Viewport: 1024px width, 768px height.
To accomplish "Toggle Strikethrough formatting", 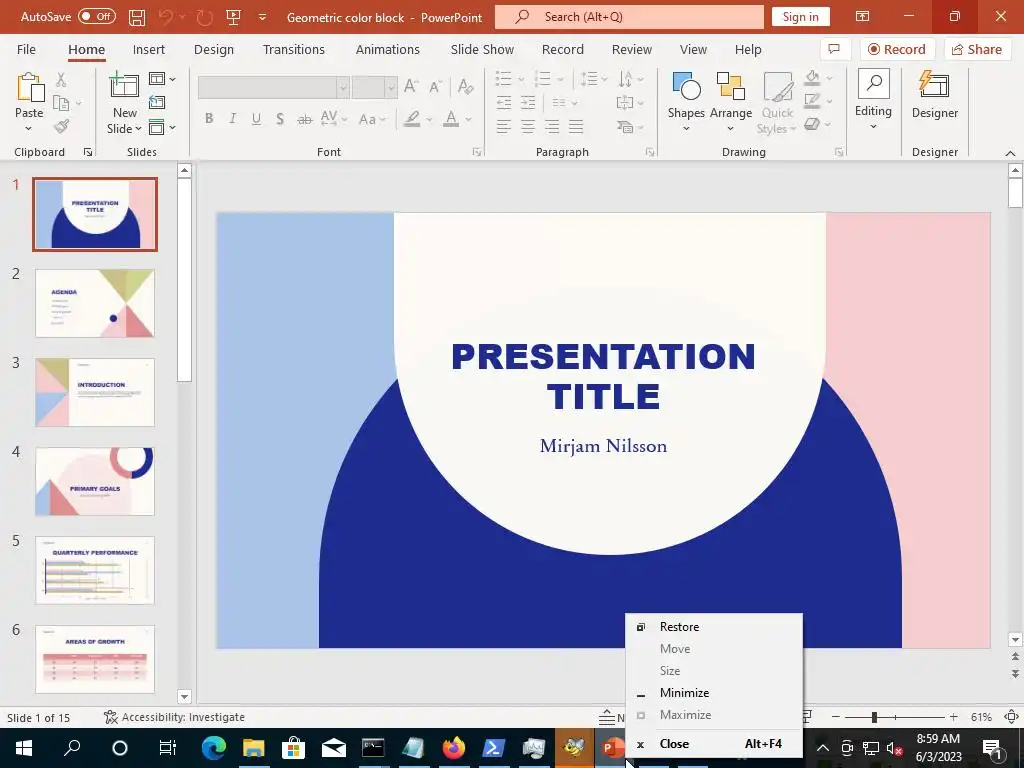I will coord(304,119).
